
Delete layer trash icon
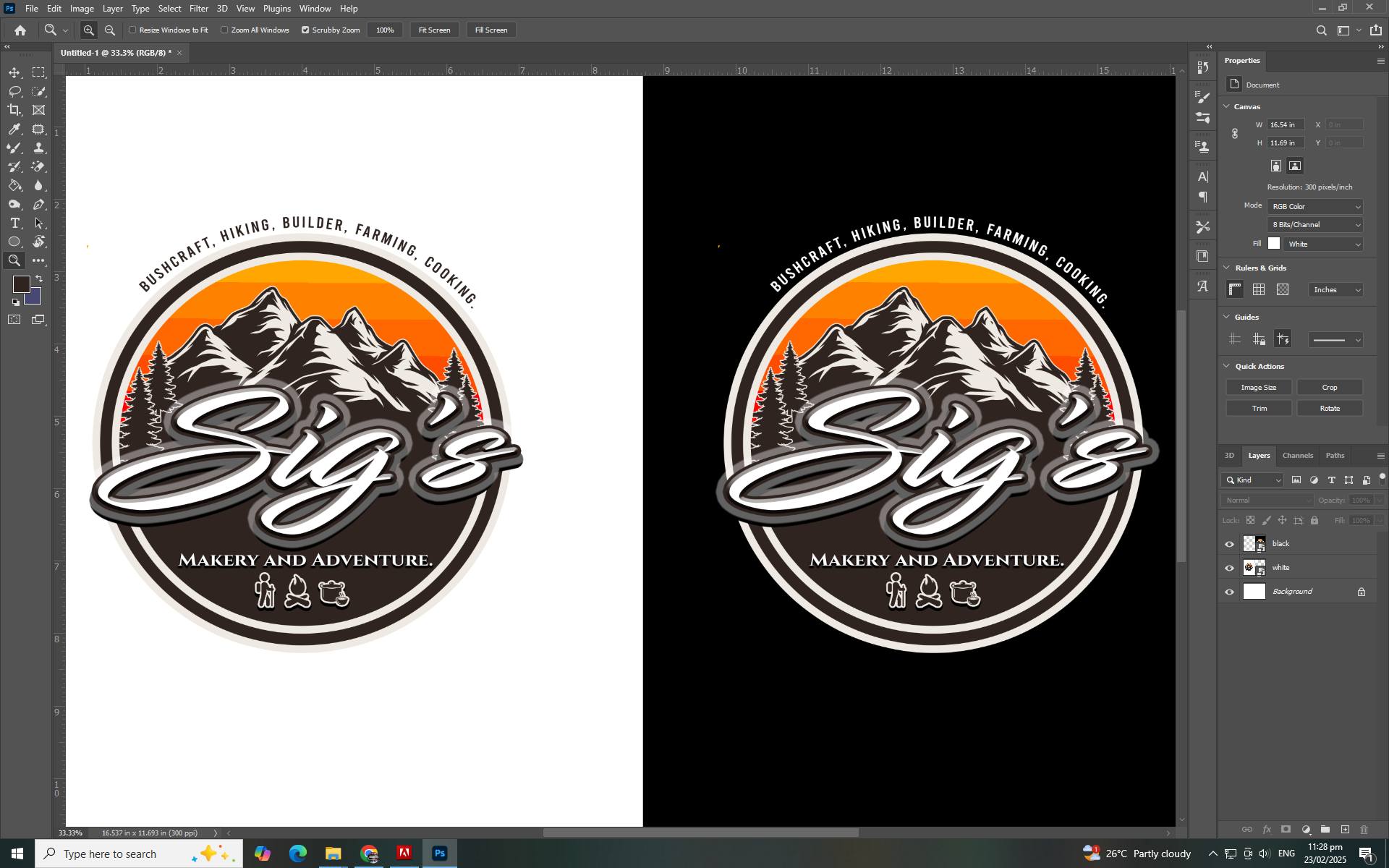(x=1364, y=830)
